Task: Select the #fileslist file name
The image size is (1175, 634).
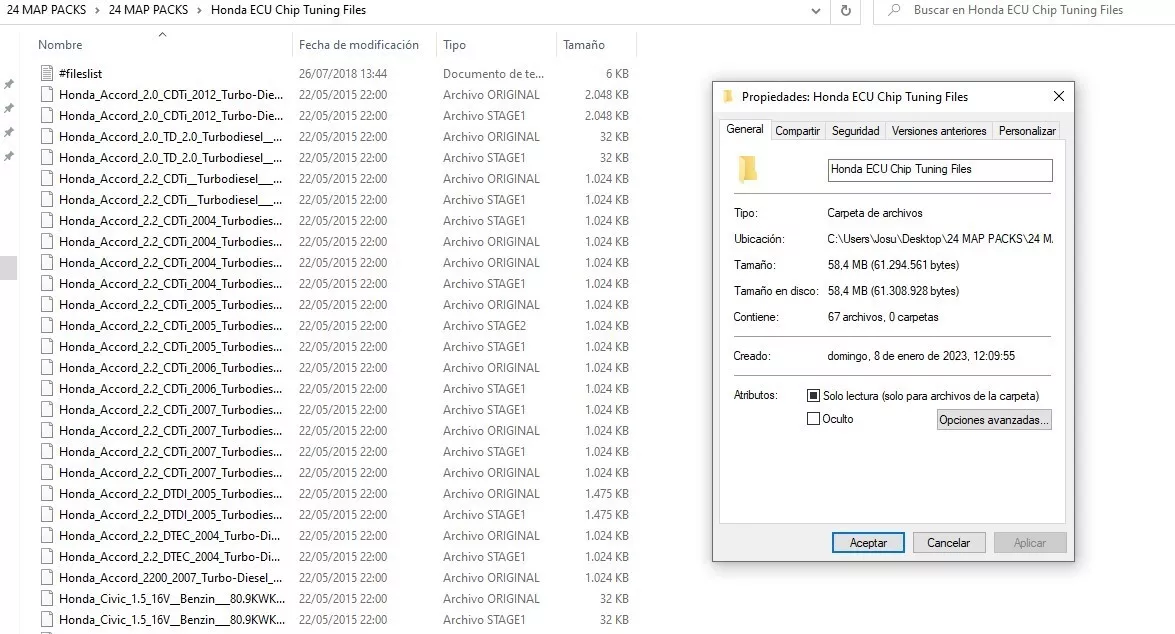Action: (80, 73)
